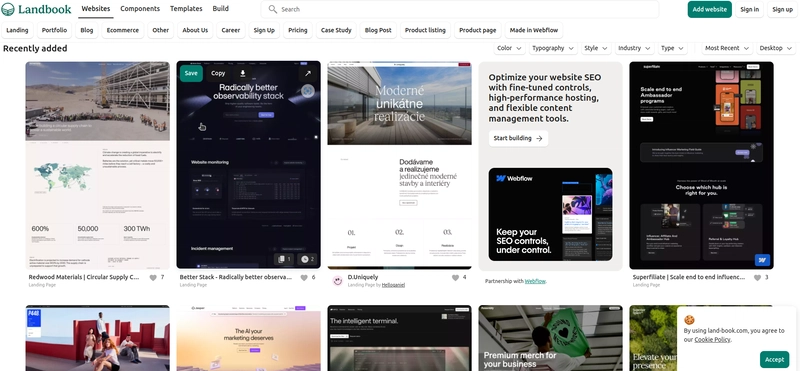
Task: Focus the Search input field
Action: coord(459,9)
